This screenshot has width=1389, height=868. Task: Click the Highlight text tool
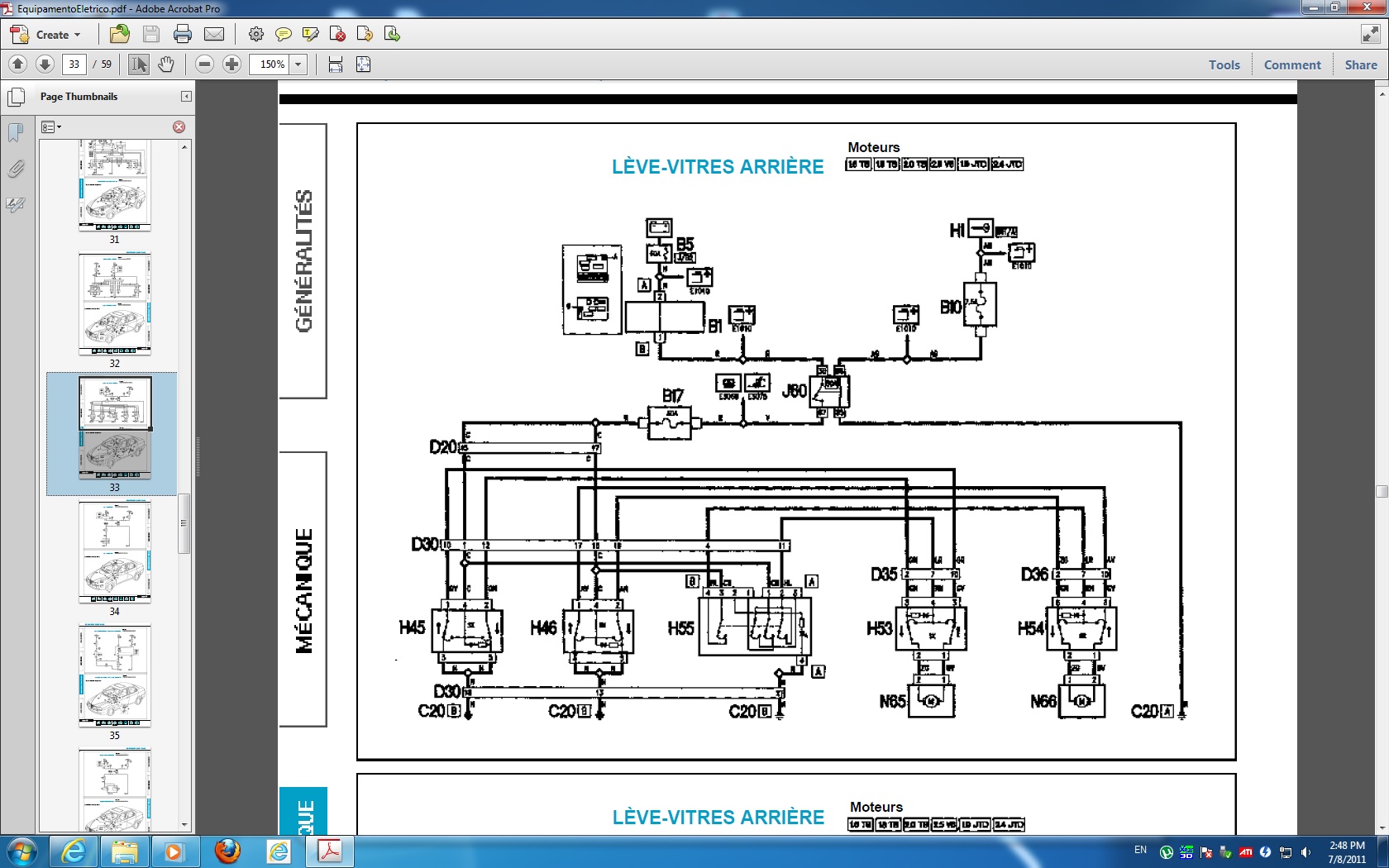311,34
